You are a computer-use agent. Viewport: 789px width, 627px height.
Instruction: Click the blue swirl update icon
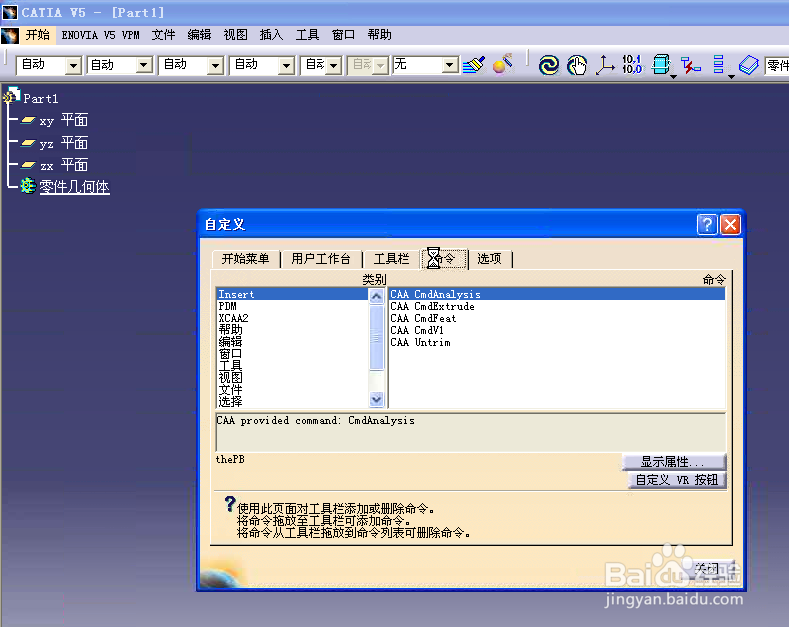[x=548, y=65]
